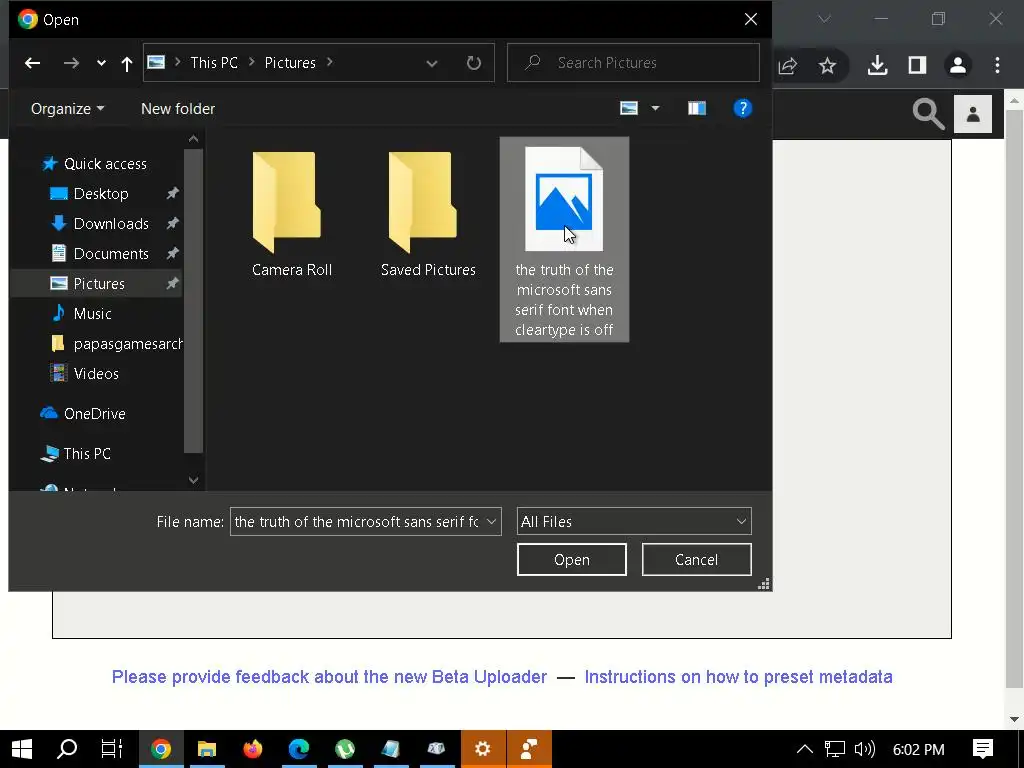Open the Beta Uploader feedback link
The image size is (1024, 768).
(329, 677)
